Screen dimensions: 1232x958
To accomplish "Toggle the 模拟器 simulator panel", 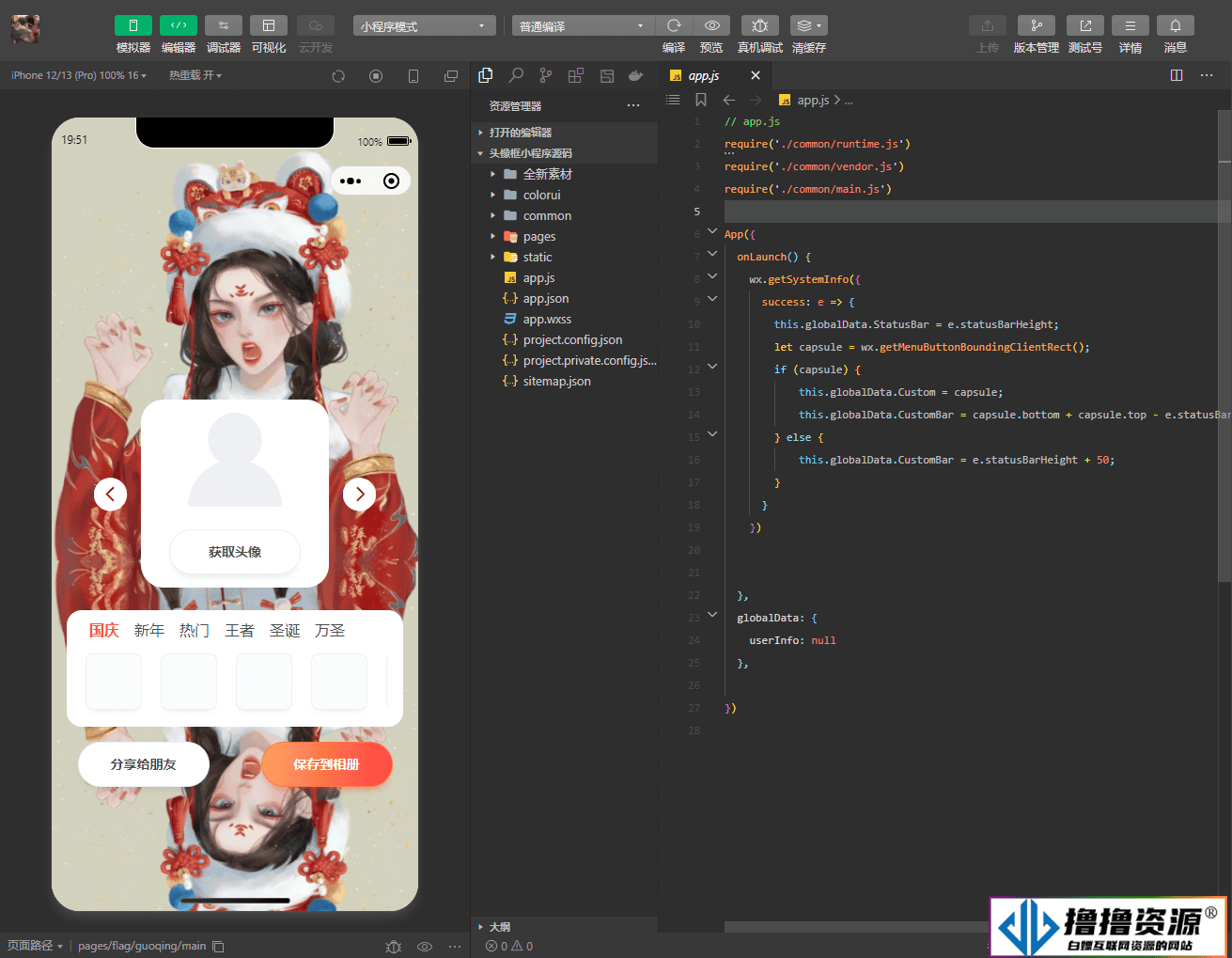I will coord(133,25).
